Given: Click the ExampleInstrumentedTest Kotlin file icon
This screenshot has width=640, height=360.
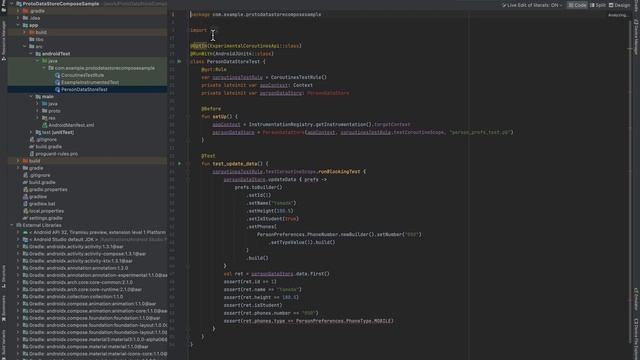Looking at the screenshot, I should [x=57, y=82].
